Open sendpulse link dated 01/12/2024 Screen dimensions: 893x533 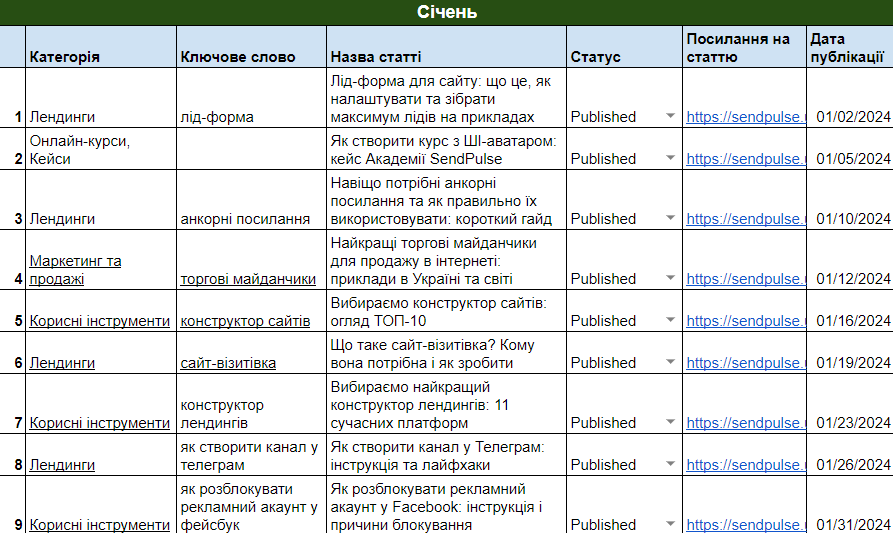tap(746, 279)
